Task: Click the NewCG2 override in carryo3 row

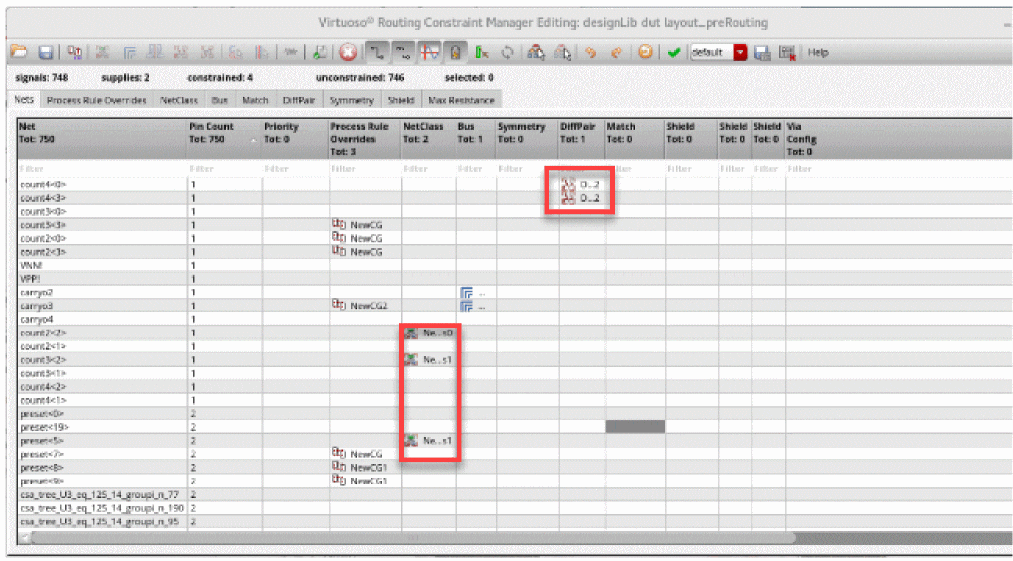Action: click(x=359, y=306)
